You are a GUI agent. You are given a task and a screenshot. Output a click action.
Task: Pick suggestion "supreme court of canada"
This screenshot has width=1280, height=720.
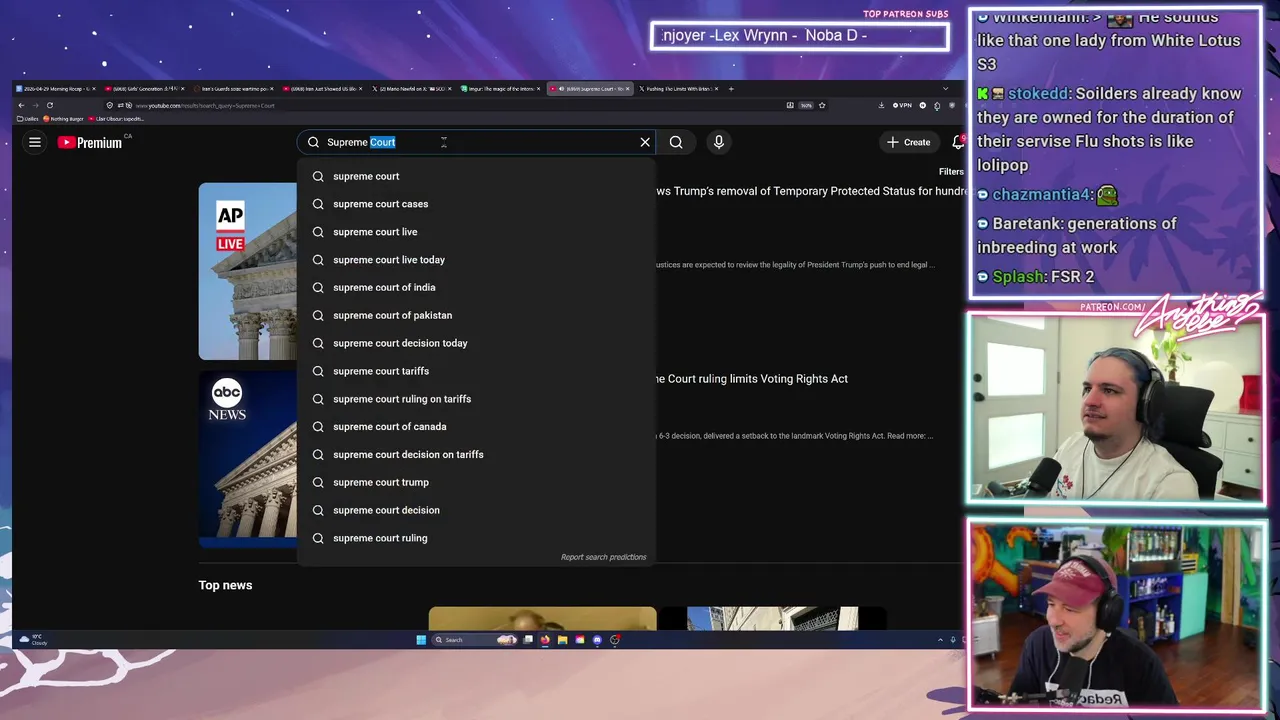pos(476,426)
